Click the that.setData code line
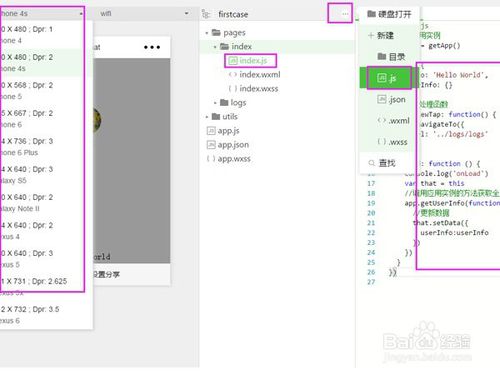500x375 pixels. (441, 223)
